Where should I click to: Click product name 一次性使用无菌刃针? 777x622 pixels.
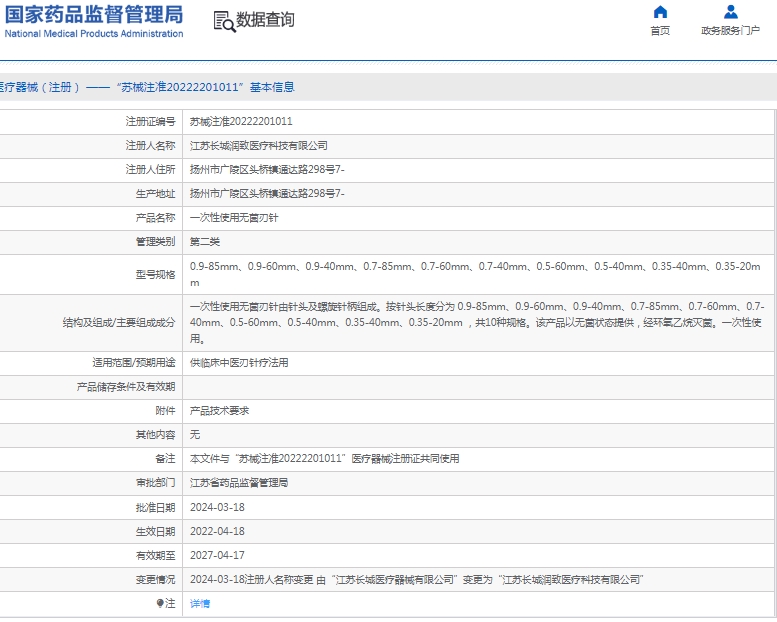[234, 218]
